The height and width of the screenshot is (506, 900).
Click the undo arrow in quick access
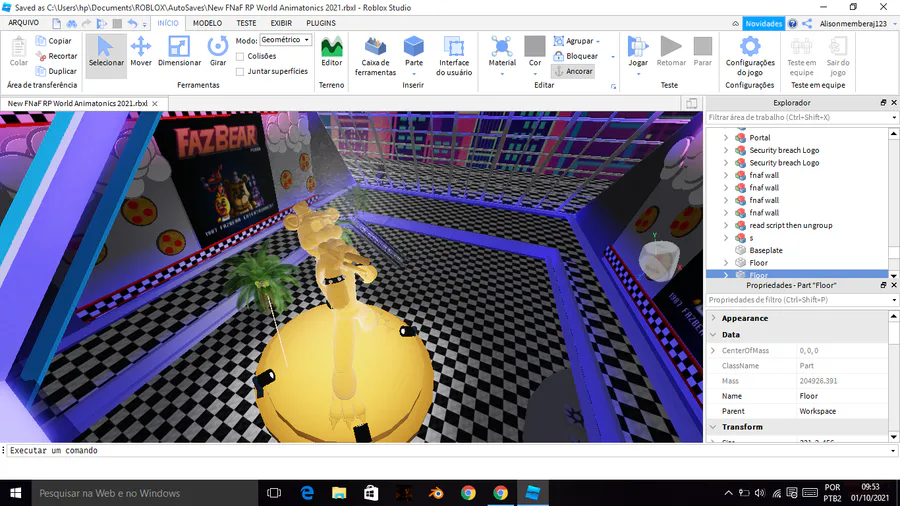pyautogui.click(x=133, y=24)
